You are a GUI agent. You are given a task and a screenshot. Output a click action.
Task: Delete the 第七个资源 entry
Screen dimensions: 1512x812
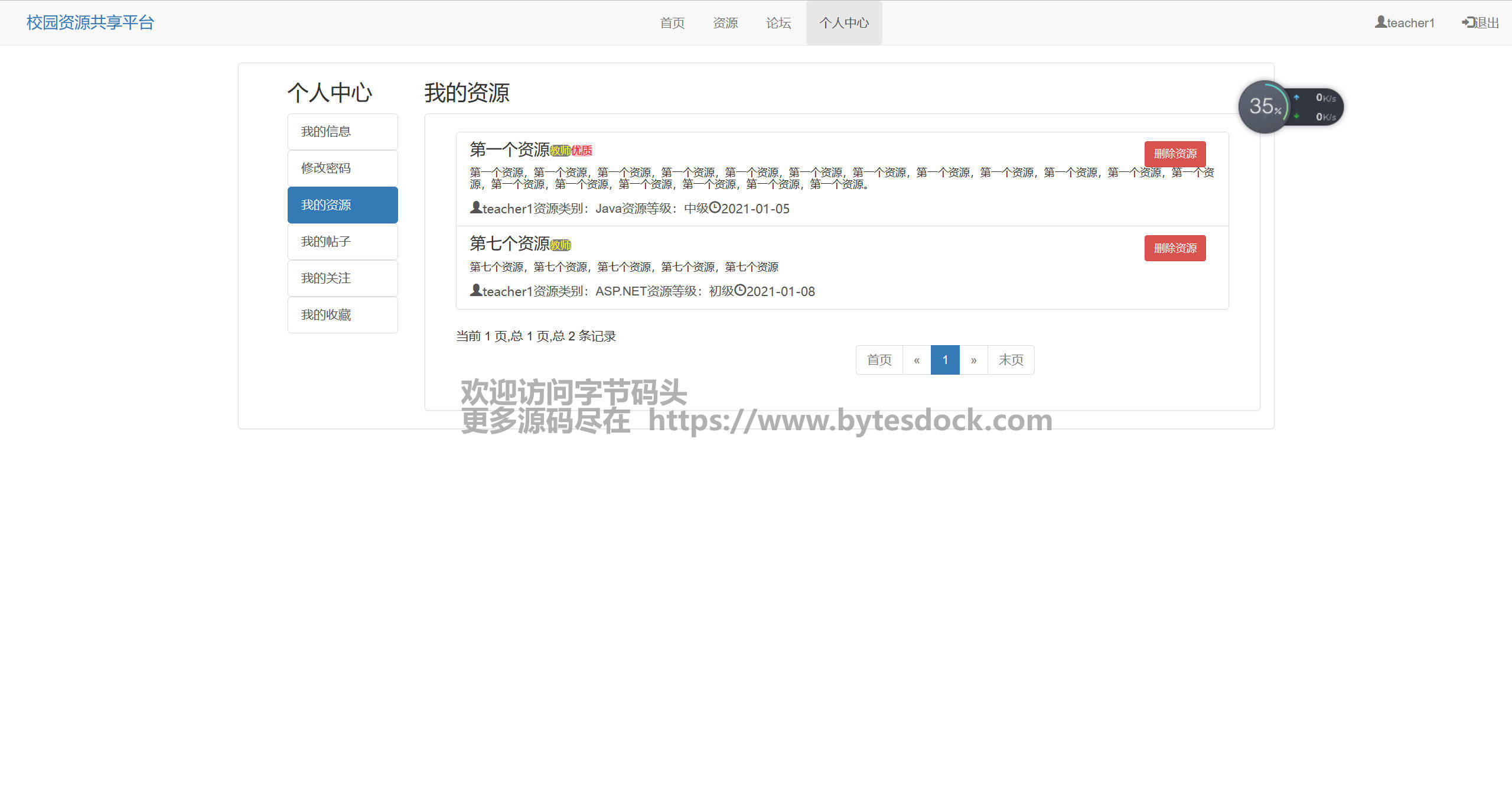[1175, 248]
